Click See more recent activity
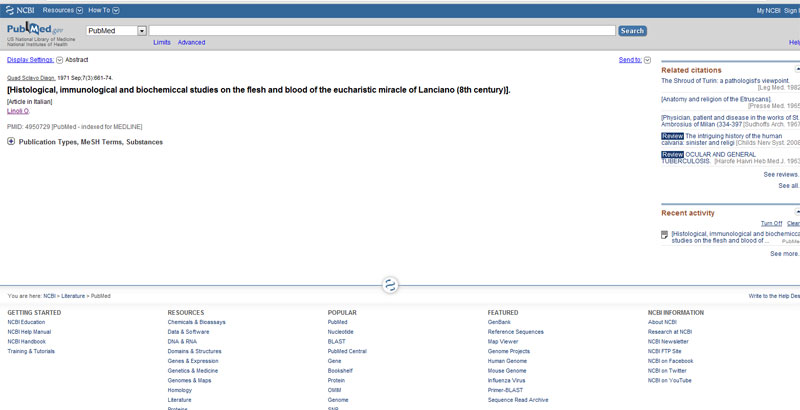This screenshot has height=410, width=800. (x=785, y=253)
